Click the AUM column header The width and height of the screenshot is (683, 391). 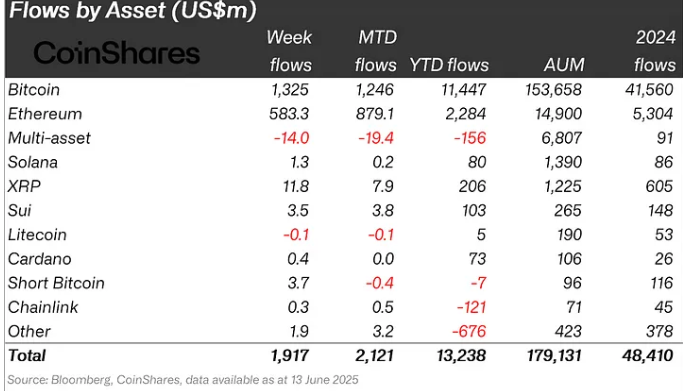click(x=564, y=65)
